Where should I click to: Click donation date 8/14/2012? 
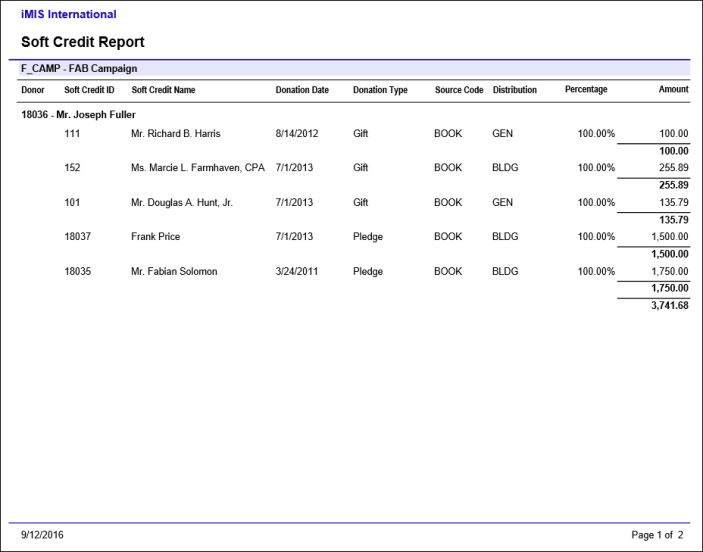(x=297, y=134)
